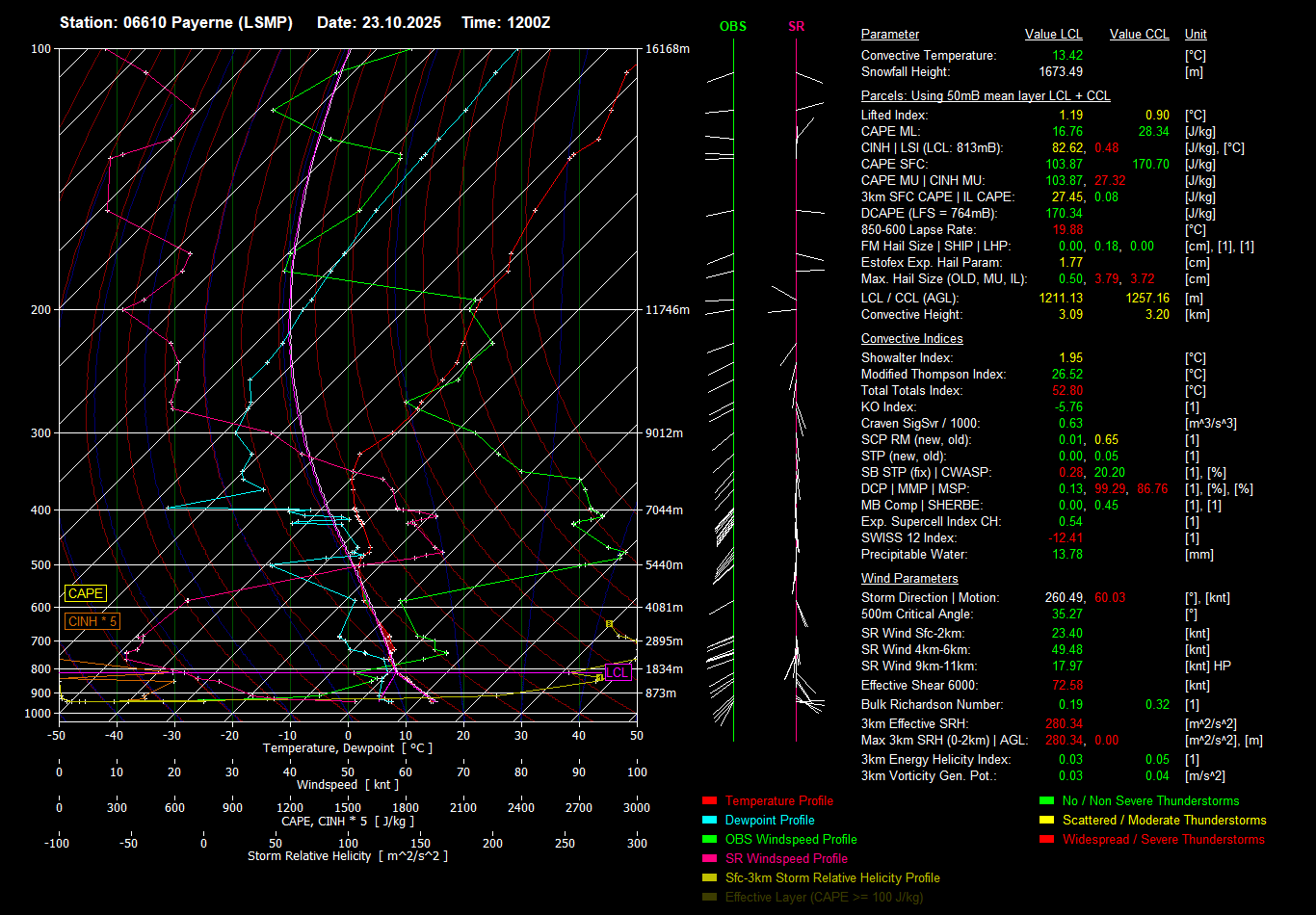Click the Sfc-3km Storm Relative Helicity swatch
1316x915 pixels.
tap(709, 878)
